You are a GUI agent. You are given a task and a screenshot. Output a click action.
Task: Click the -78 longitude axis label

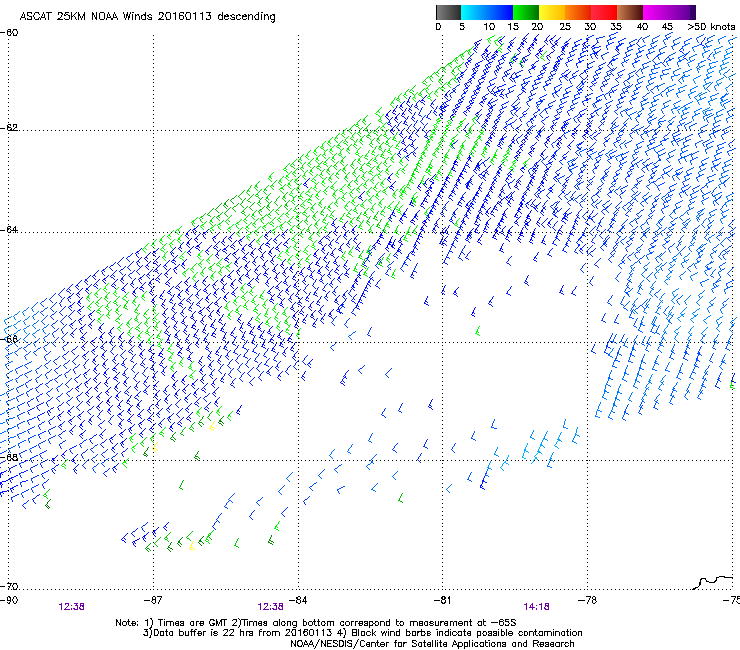click(587, 599)
